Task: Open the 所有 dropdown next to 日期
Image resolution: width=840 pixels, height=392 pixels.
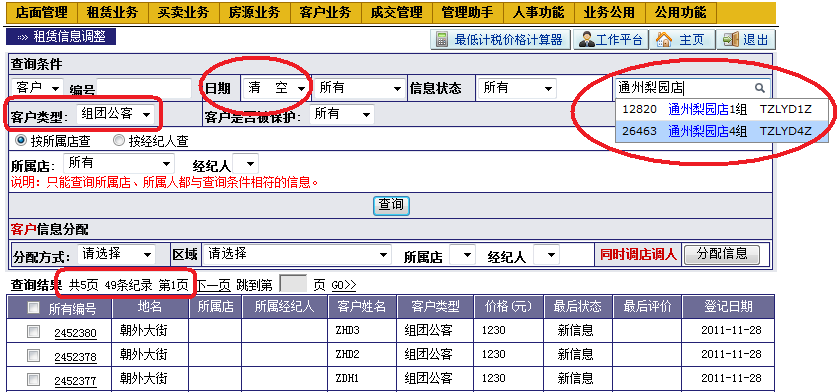Action: click(360, 88)
